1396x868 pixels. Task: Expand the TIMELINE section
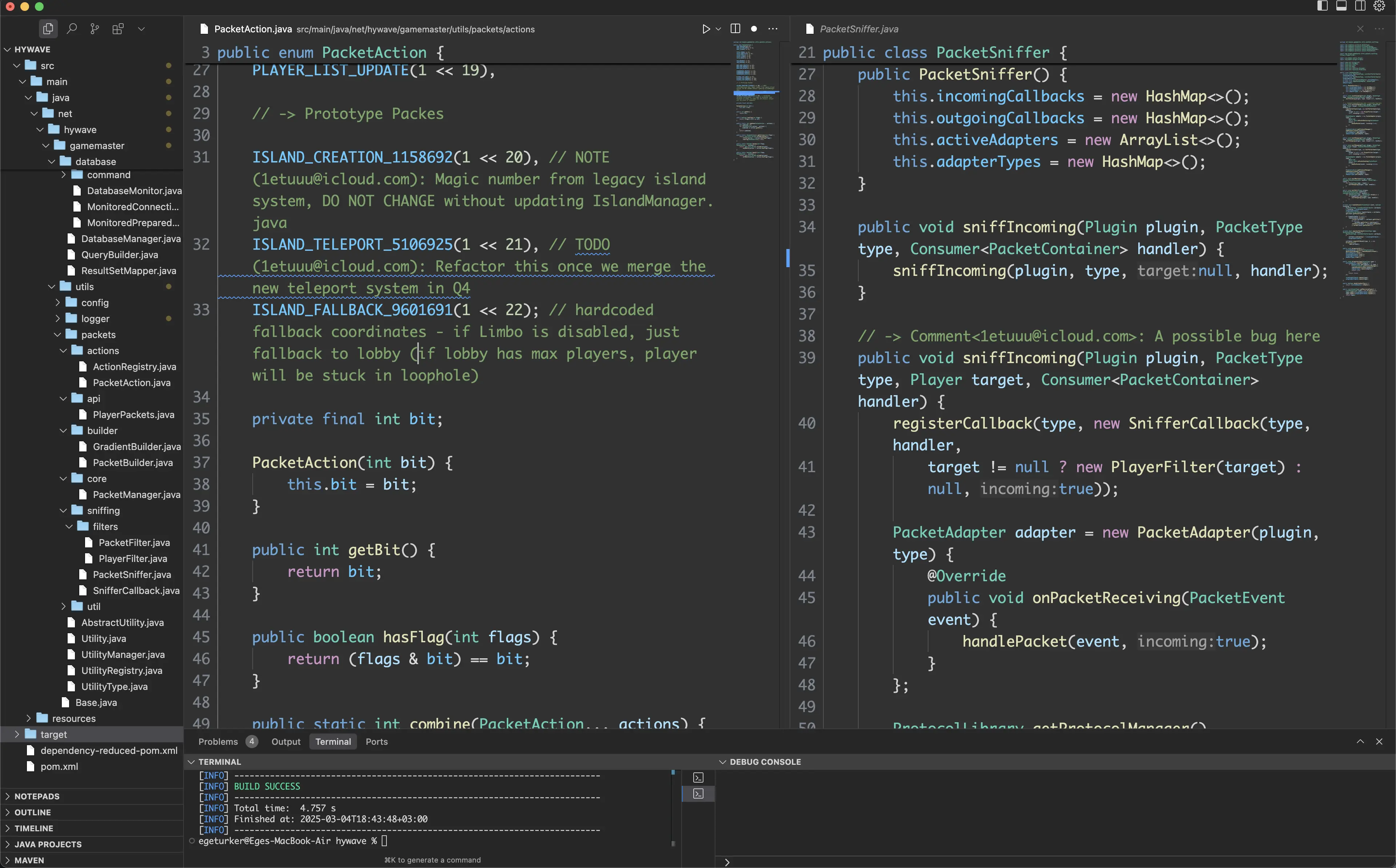click(x=92, y=828)
